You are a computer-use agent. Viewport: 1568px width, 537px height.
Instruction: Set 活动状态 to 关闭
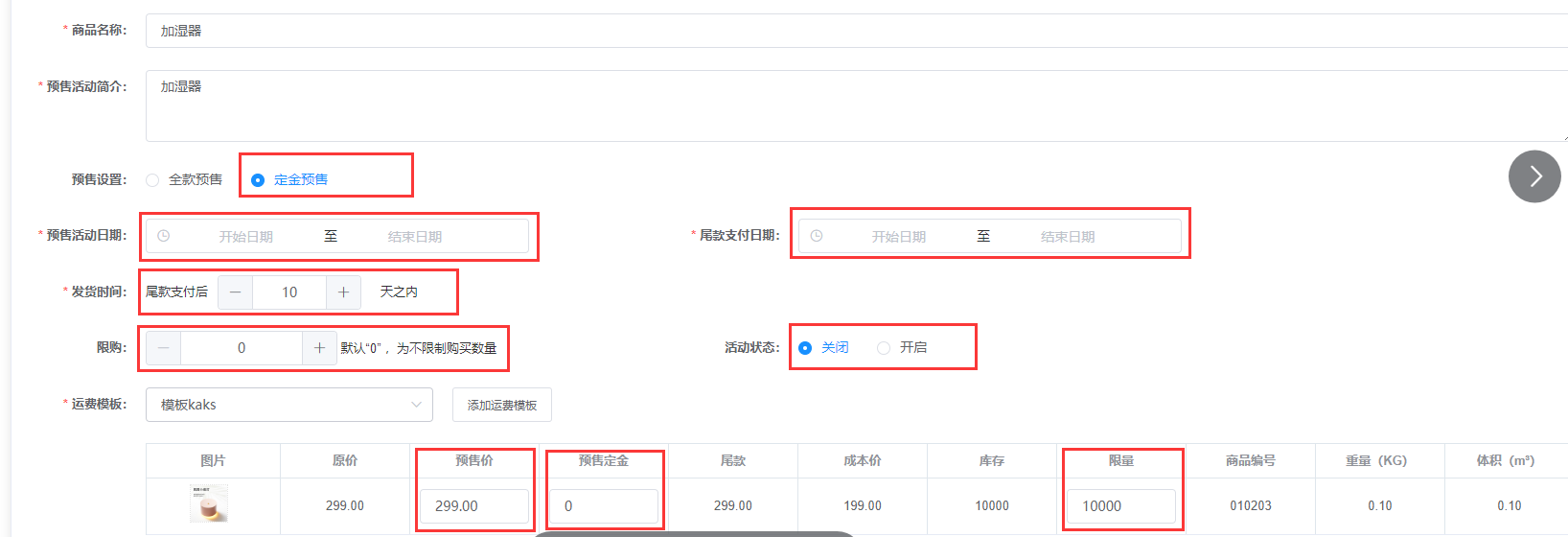(x=823, y=347)
